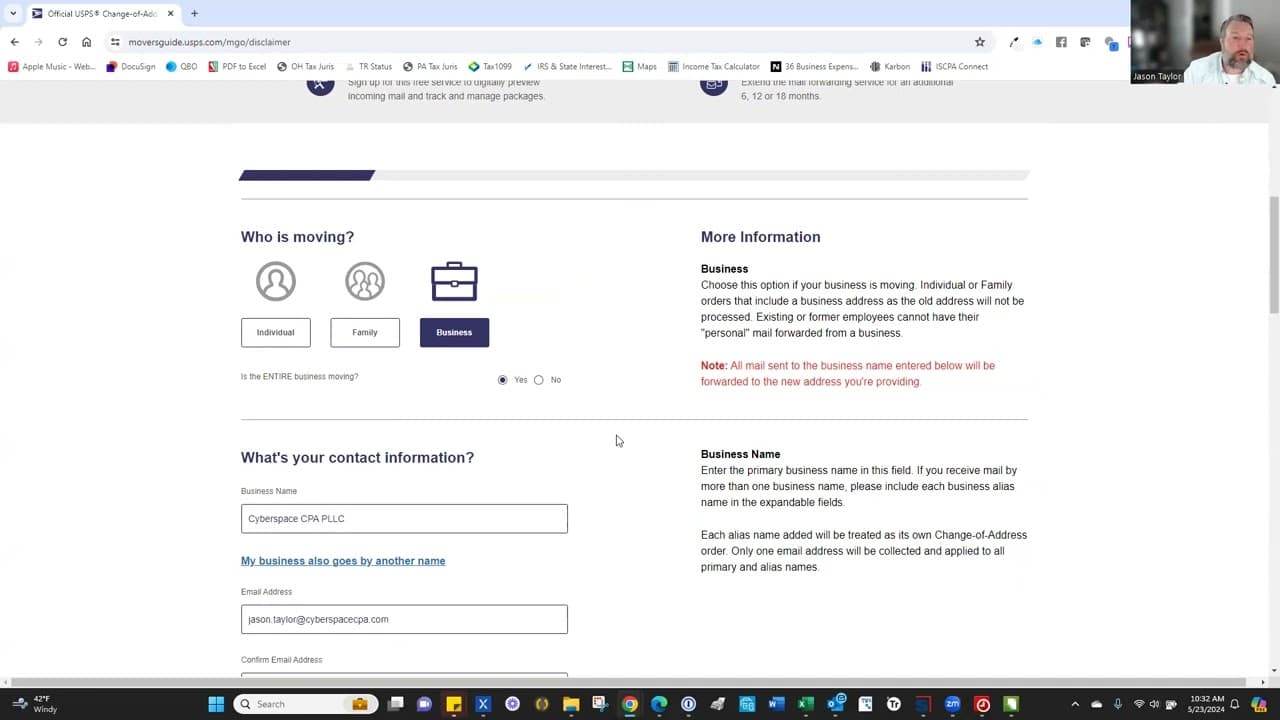Screen dimensions: 1280x720
Task: Open Tax1099 bookmark
Action: coord(490,67)
